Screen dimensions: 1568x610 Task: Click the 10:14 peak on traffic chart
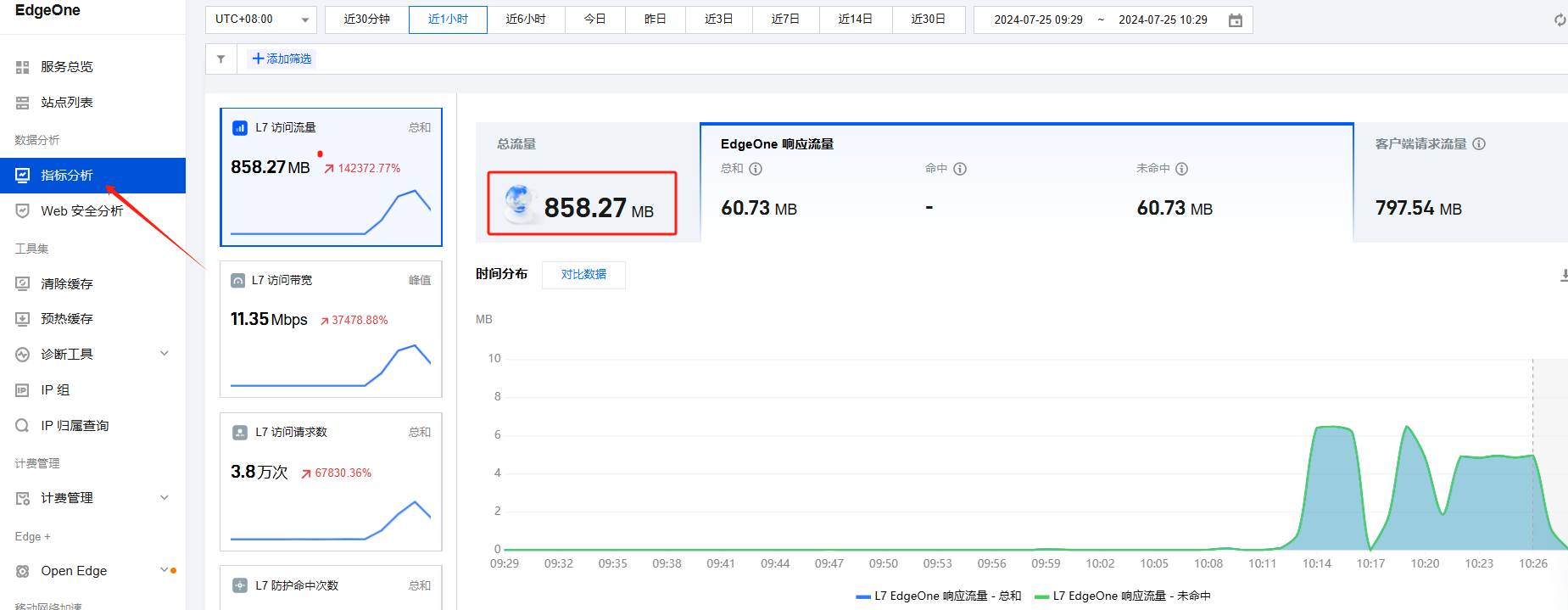1333,428
